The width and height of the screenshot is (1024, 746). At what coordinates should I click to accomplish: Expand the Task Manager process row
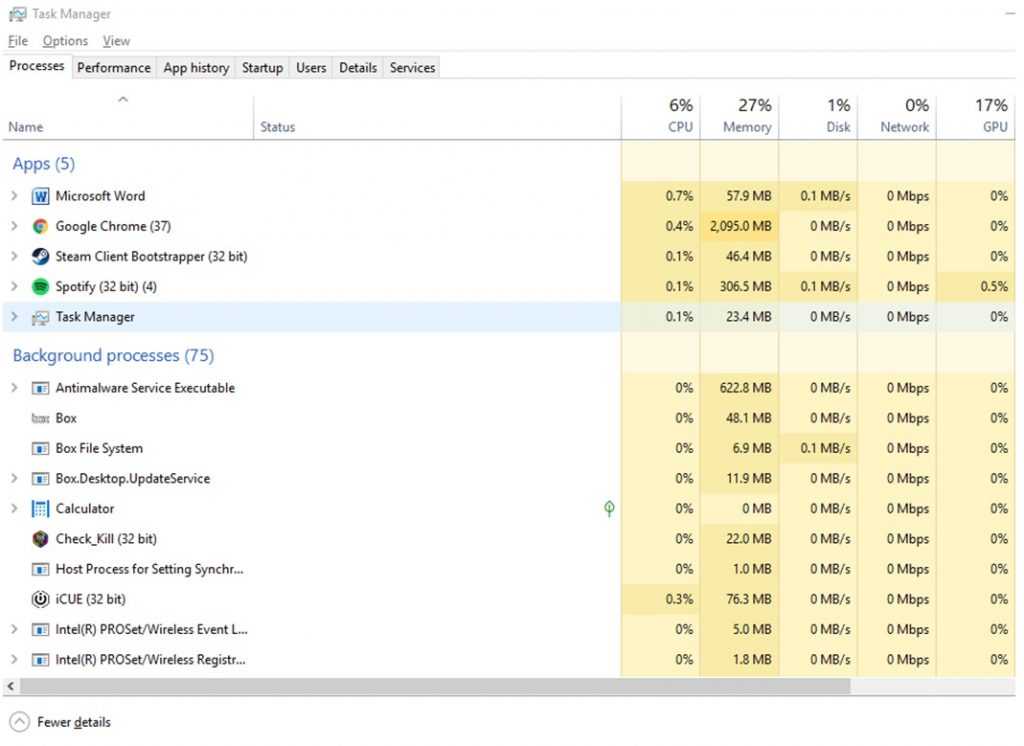pyautogui.click(x=14, y=317)
